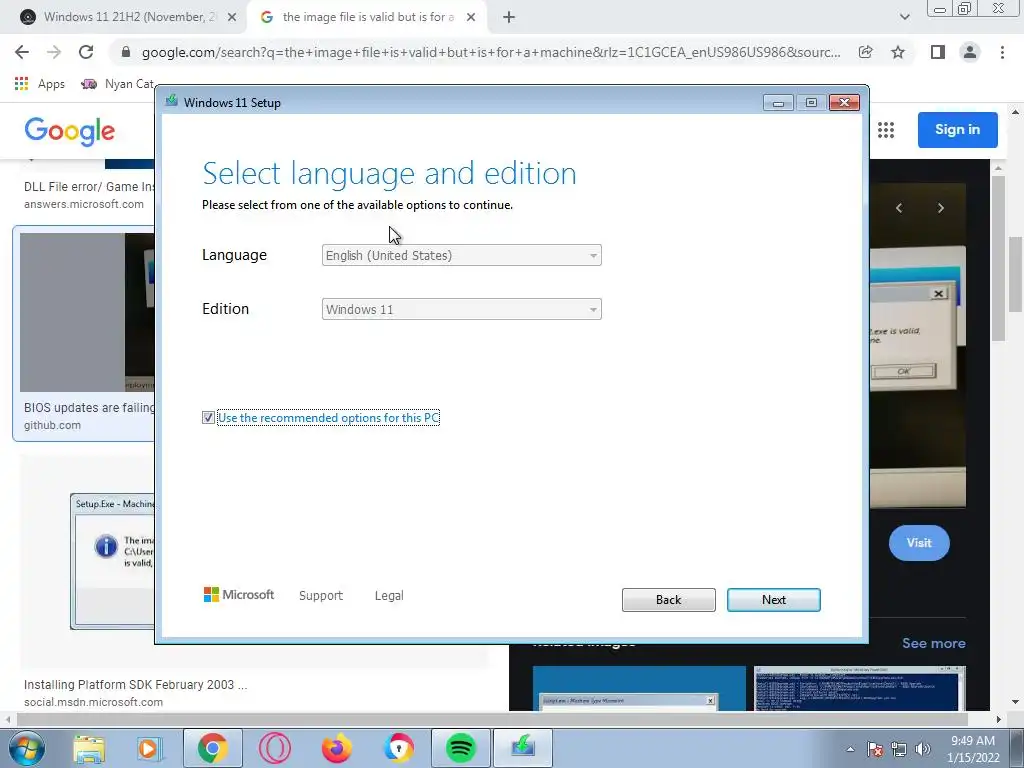1024x768 pixels.
Task: Click the Windows 11 Setup title icon
Action: 172,101
